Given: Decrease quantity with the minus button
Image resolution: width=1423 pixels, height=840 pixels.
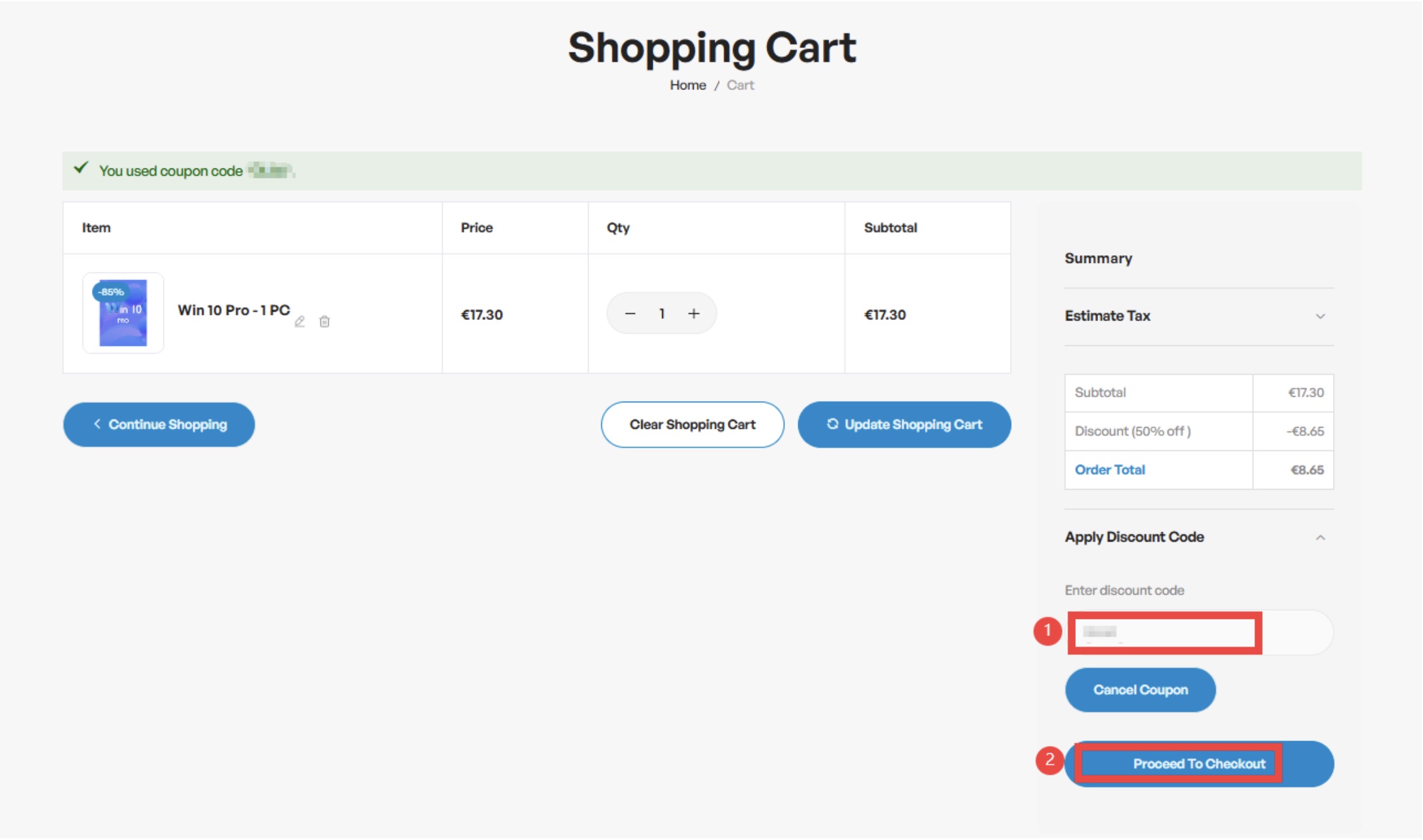Looking at the screenshot, I should coord(630,314).
